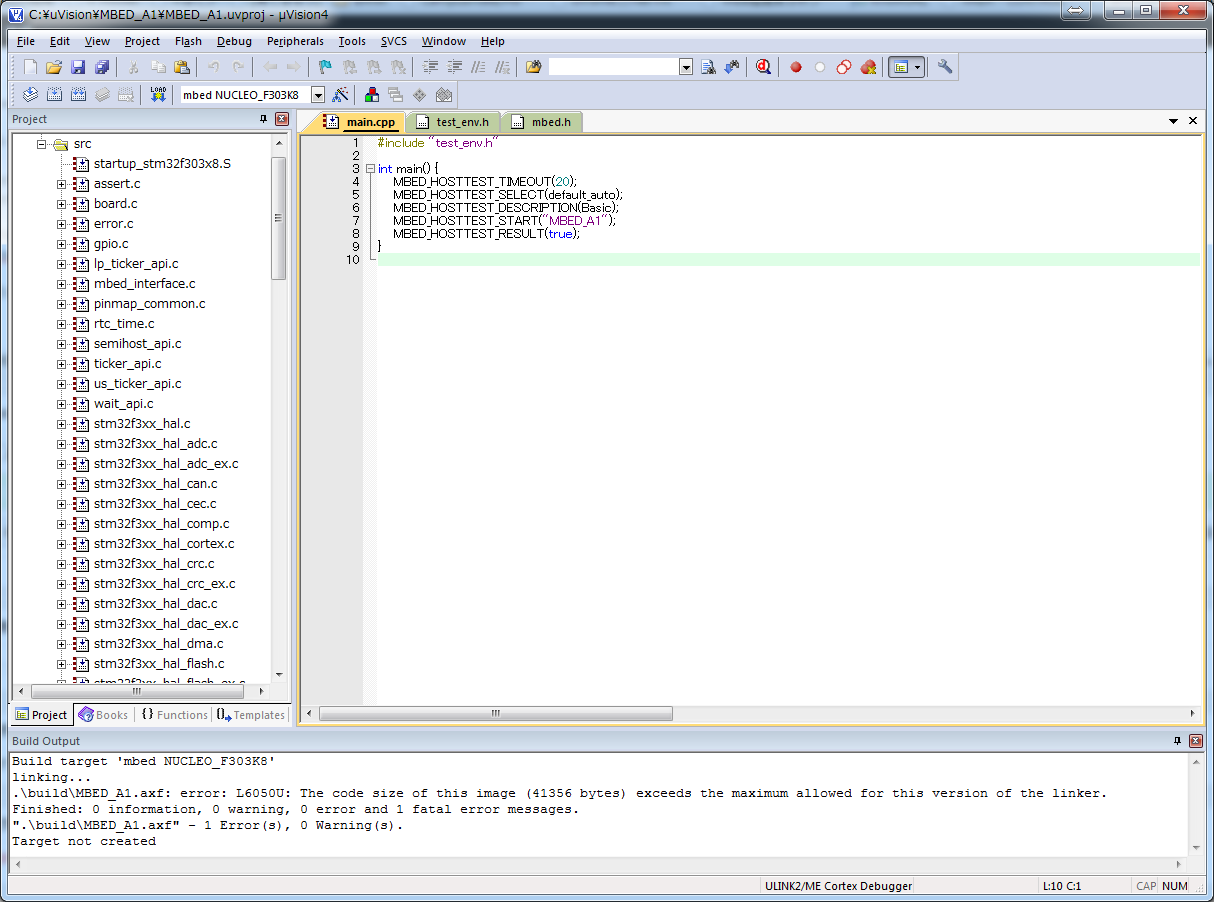Select startup_stm32f303x8.S in Project tree
The height and width of the screenshot is (902, 1214).
(x=162, y=164)
